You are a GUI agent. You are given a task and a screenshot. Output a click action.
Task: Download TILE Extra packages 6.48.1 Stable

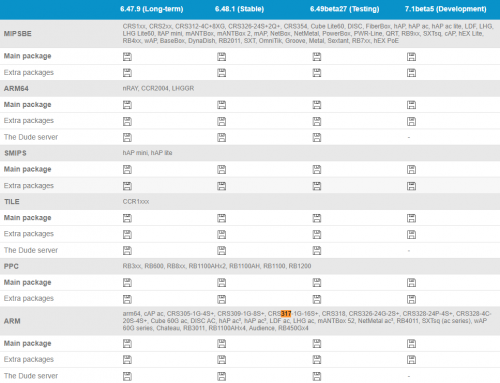click(222, 234)
